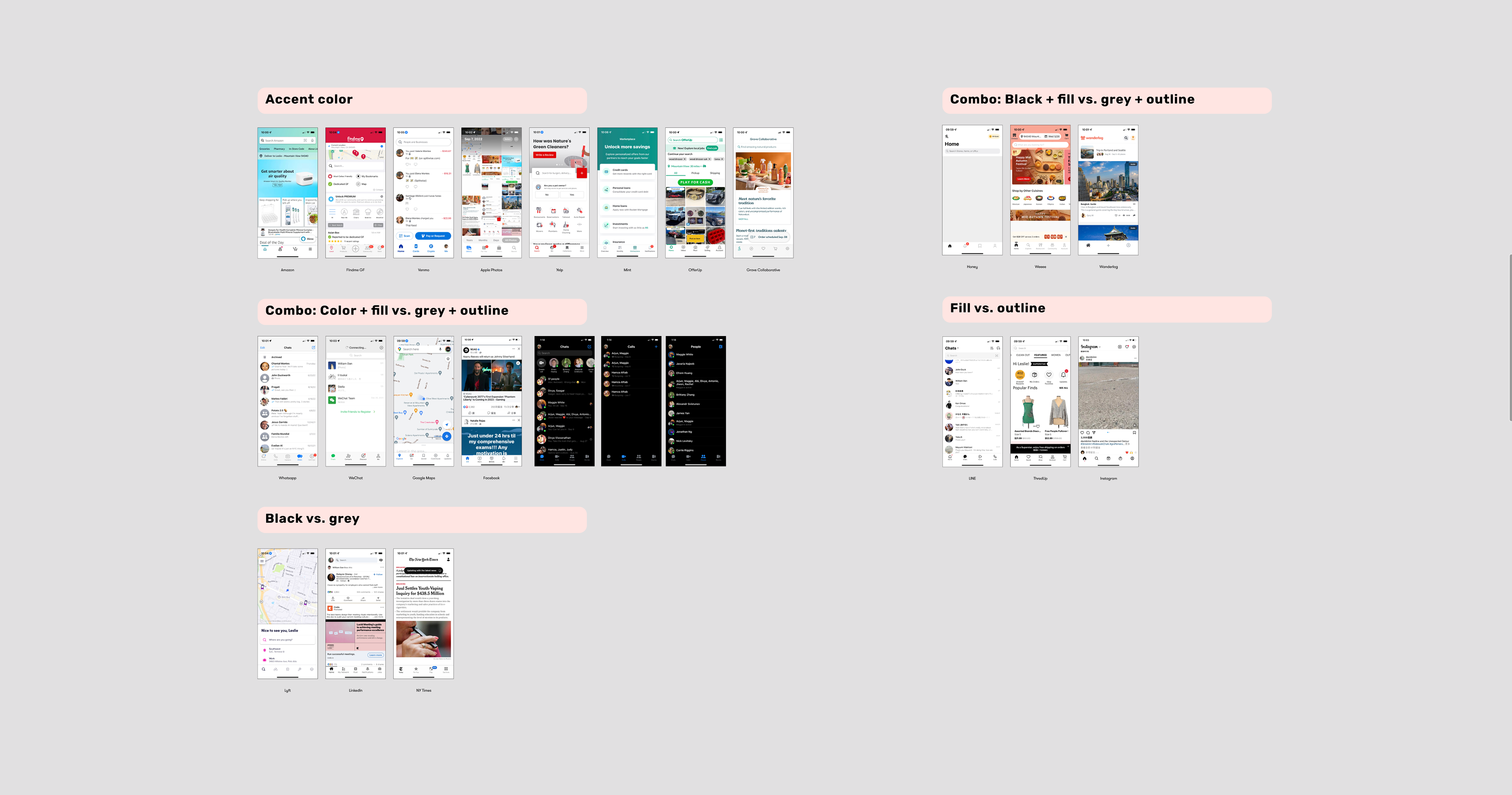Click the red plus button in Yelp
The height and width of the screenshot is (795, 1512).
click(x=582, y=173)
